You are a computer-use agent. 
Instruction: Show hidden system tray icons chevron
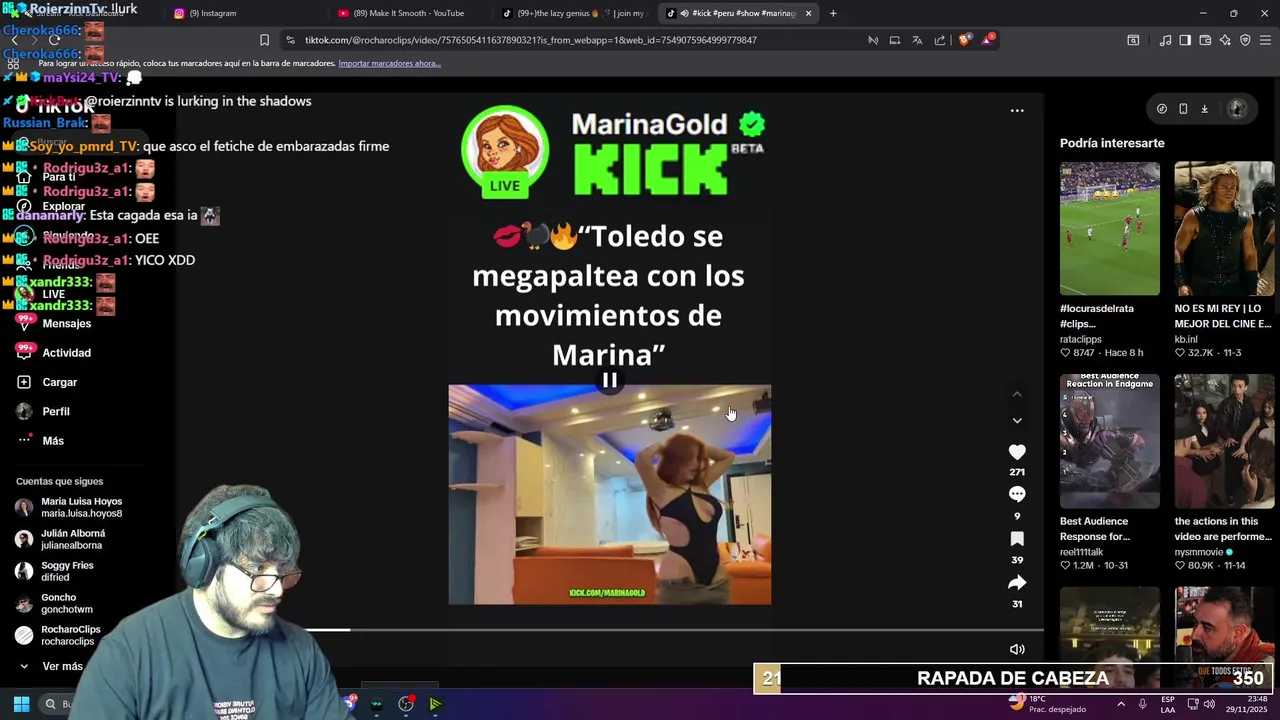pyautogui.click(x=1120, y=704)
